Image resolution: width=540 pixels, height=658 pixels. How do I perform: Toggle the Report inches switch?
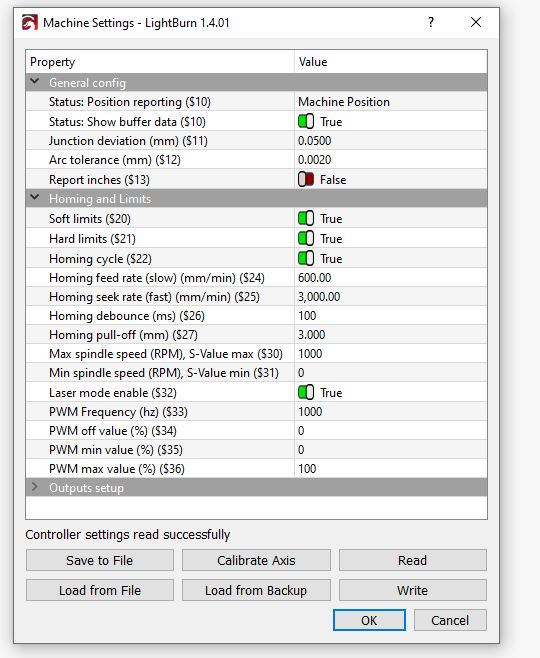pos(306,180)
